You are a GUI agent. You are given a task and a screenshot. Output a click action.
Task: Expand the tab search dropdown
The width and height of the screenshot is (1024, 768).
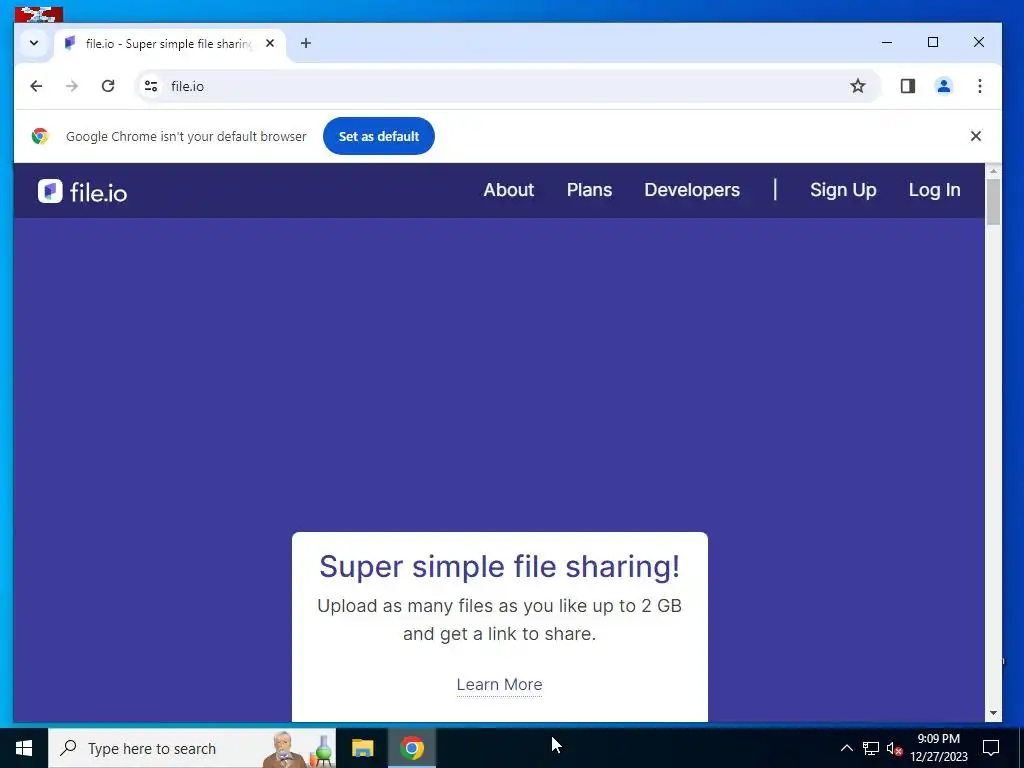tap(34, 43)
